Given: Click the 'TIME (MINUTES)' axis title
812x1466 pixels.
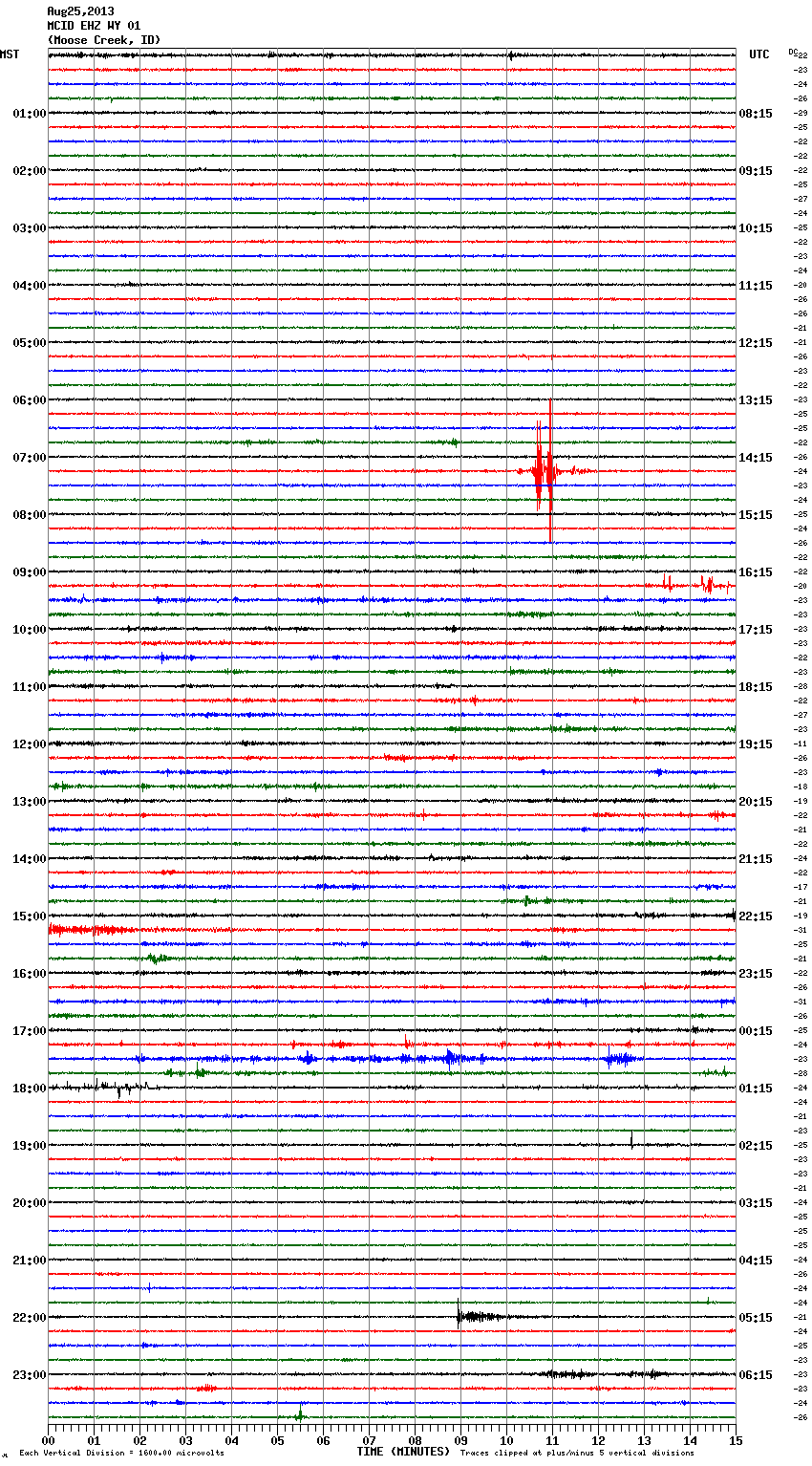Looking at the screenshot, I should (403, 1452).
